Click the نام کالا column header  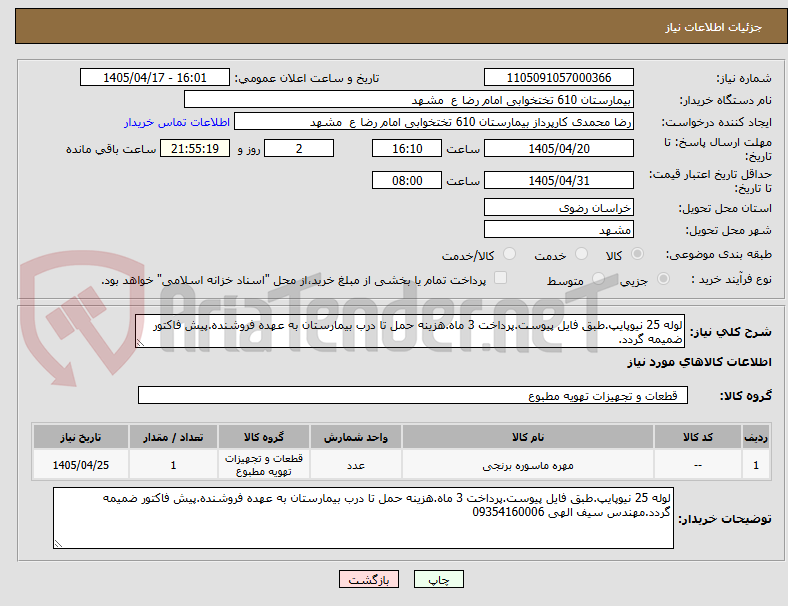tap(528, 437)
